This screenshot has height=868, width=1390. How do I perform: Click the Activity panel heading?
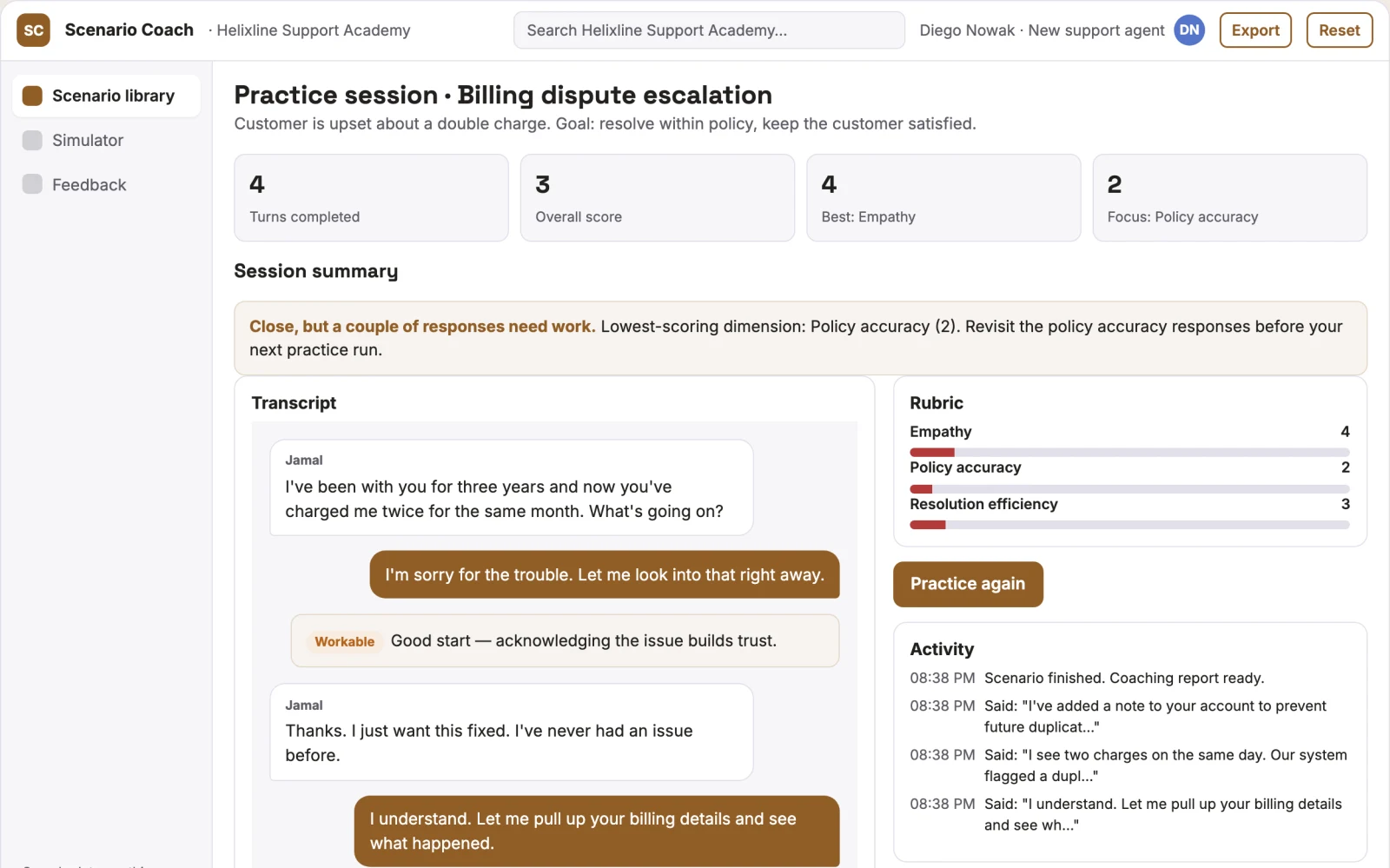click(x=942, y=649)
